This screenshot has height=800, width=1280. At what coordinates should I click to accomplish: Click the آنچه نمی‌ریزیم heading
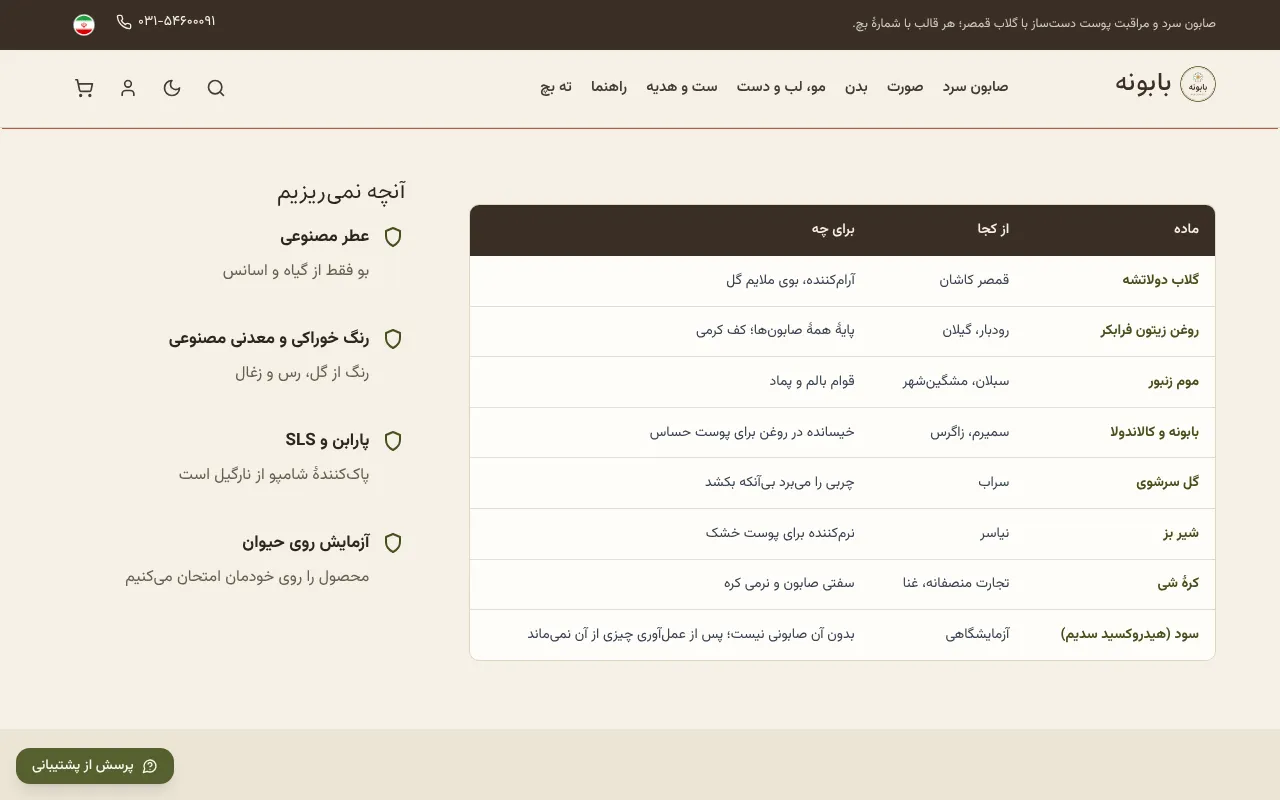(341, 192)
